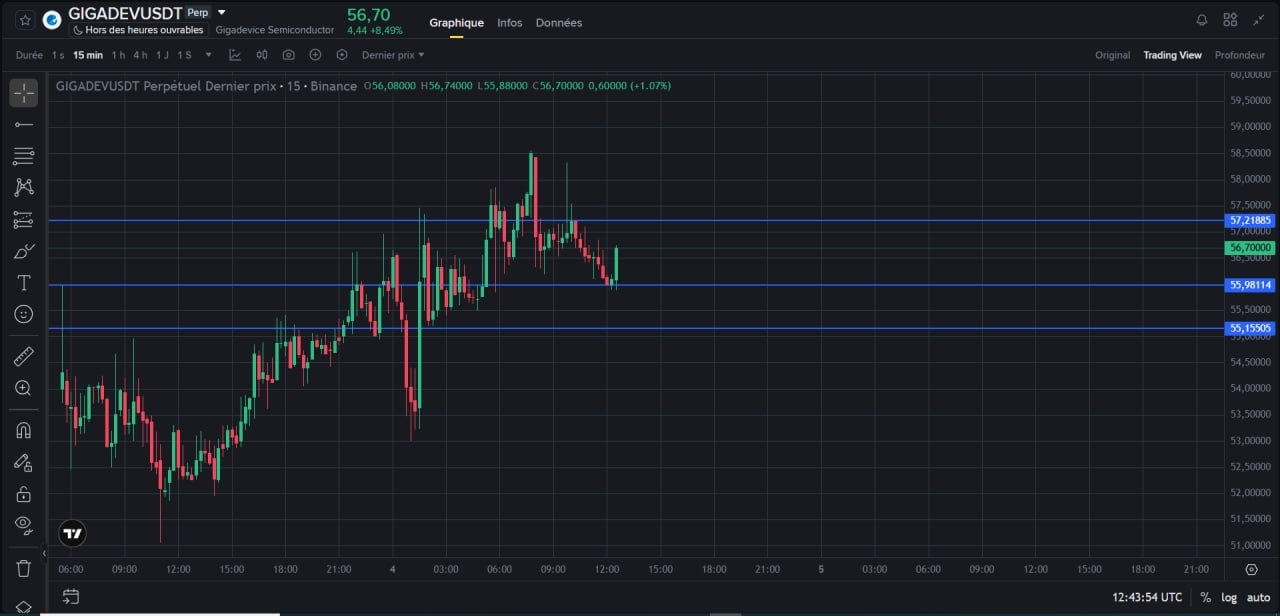Collapse the drawing toolbar side arrow

point(44,553)
